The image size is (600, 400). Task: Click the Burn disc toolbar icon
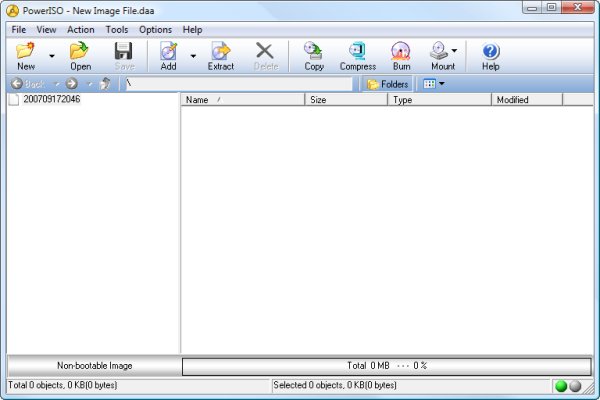(401, 51)
